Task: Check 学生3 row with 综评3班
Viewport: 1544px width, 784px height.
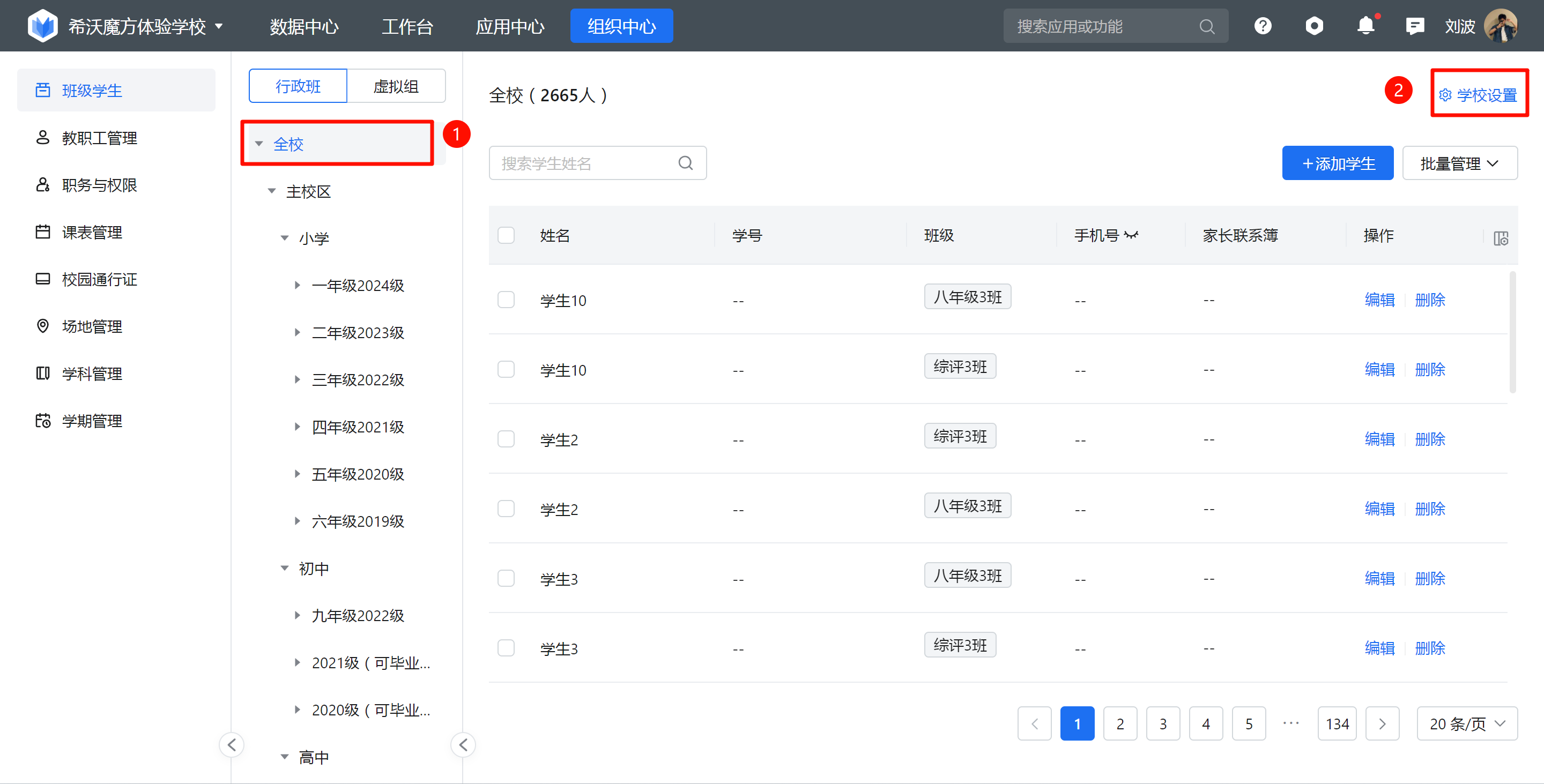Action: click(506, 648)
